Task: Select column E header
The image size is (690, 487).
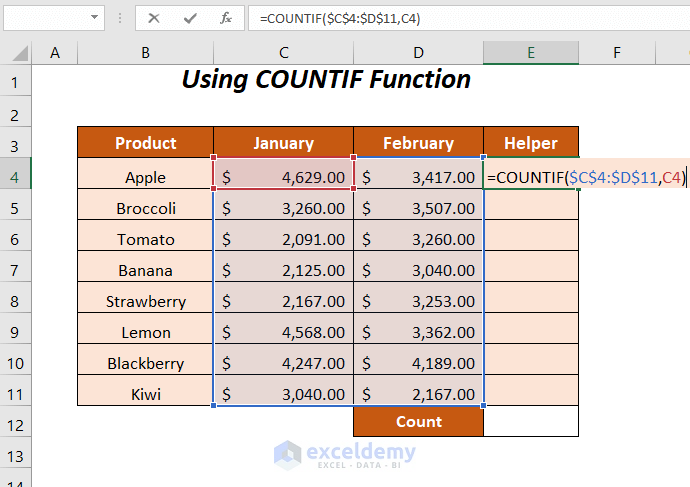Action: (530, 52)
